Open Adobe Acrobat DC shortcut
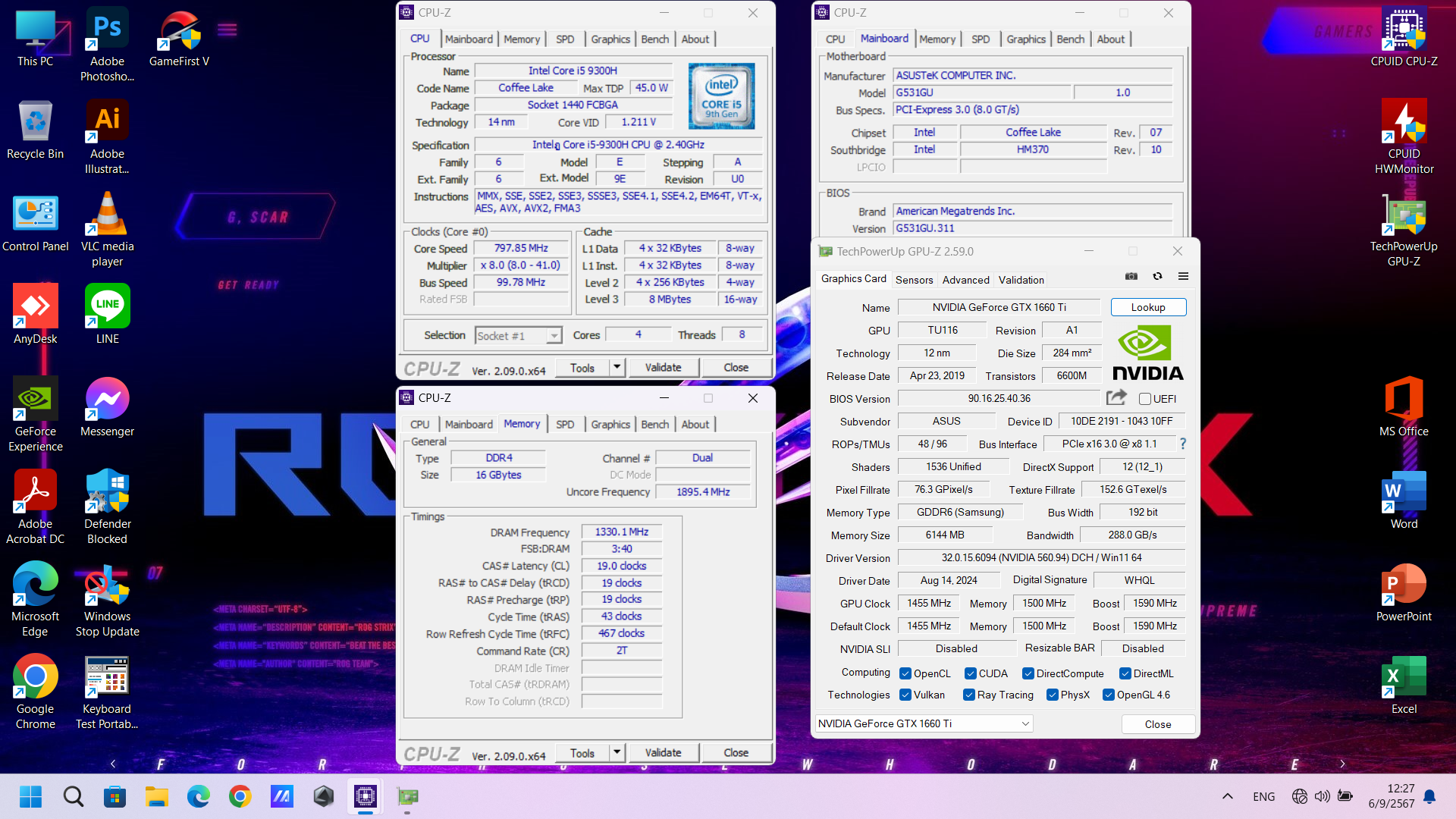 [x=35, y=507]
